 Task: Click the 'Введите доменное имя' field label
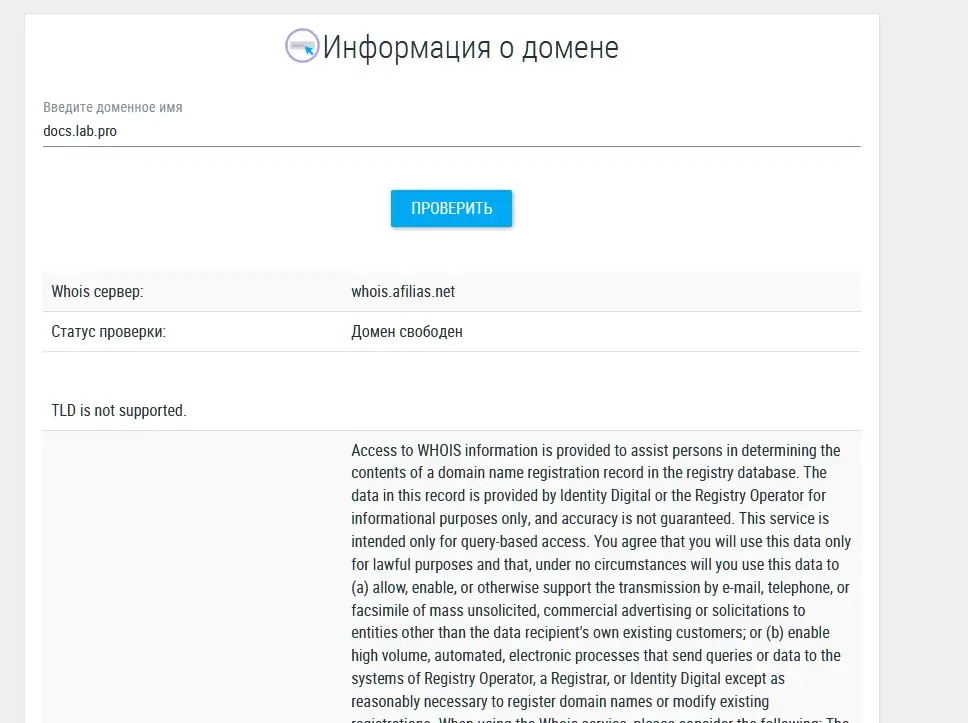coord(113,107)
